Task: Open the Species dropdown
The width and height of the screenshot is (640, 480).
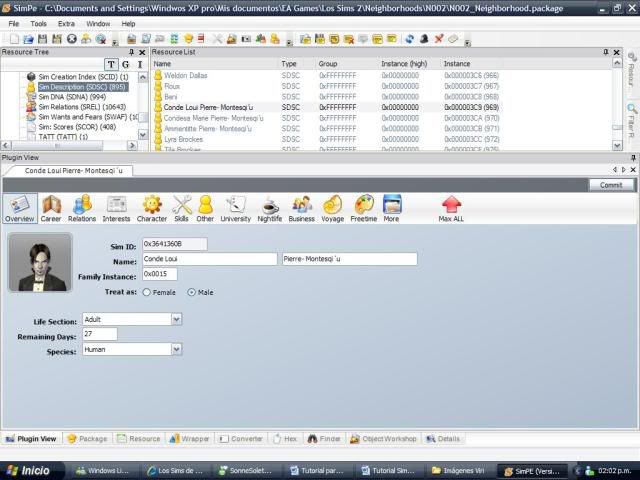Action: point(176,349)
